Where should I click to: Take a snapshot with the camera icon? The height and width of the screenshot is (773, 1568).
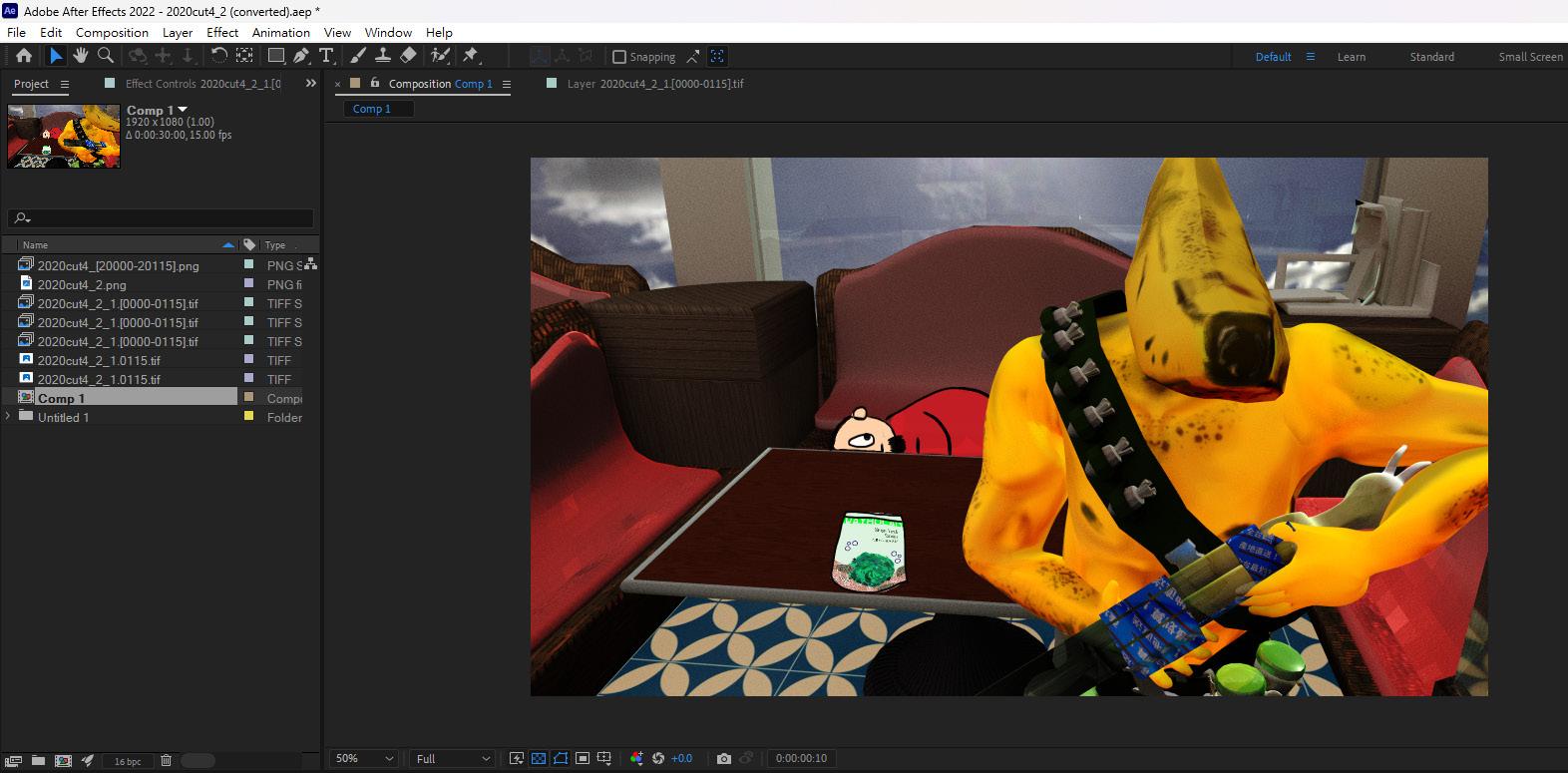click(724, 758)
